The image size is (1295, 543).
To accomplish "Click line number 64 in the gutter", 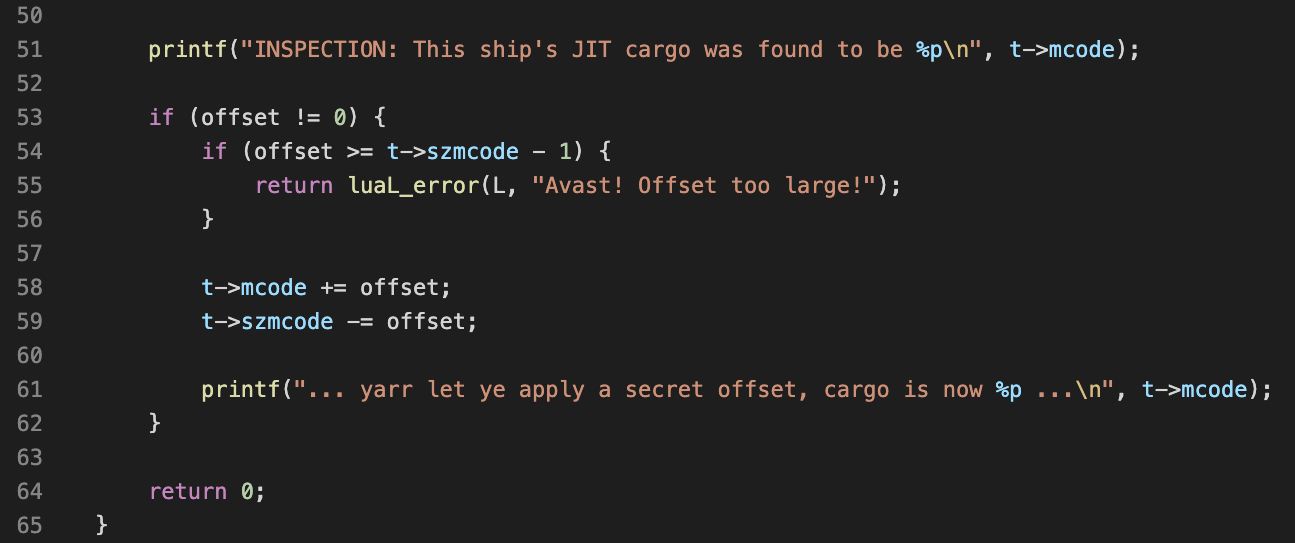I will (x=30, y=491).
